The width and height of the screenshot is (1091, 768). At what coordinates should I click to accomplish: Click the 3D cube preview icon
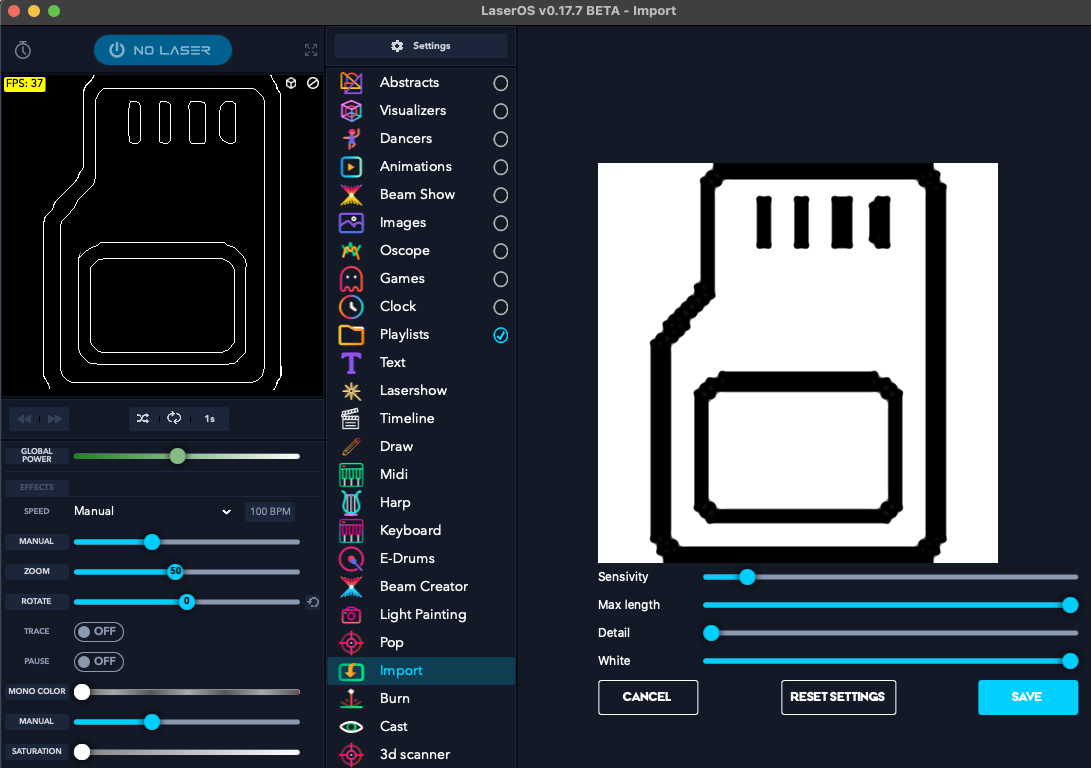coord(290,83)
